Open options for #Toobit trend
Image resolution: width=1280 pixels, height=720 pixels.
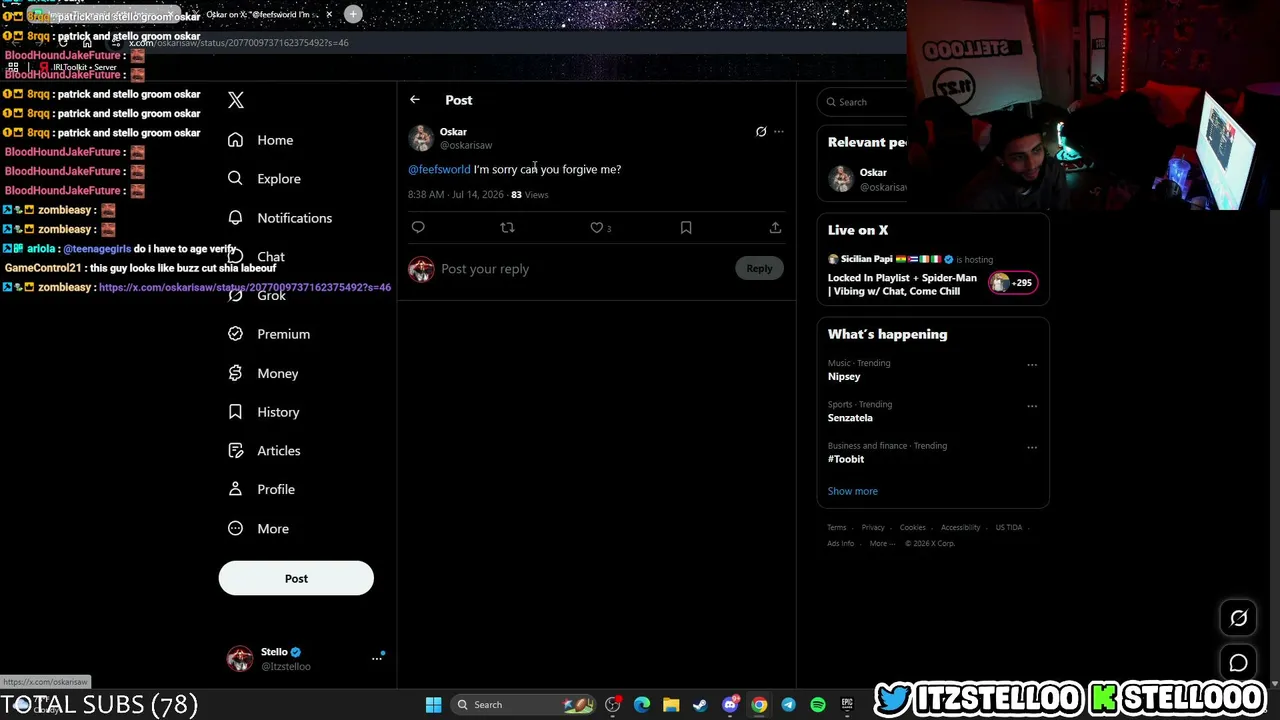coord(1032,447)
